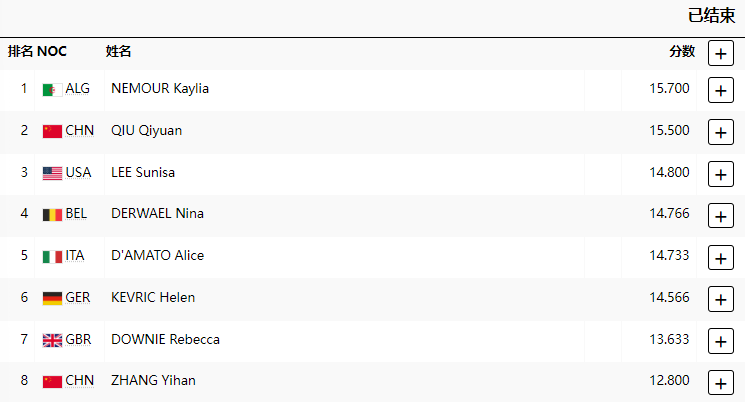Click the 分数 score column header
Image resolution: width=745 pixels, height=402 pixels.
tap(682, 51)
